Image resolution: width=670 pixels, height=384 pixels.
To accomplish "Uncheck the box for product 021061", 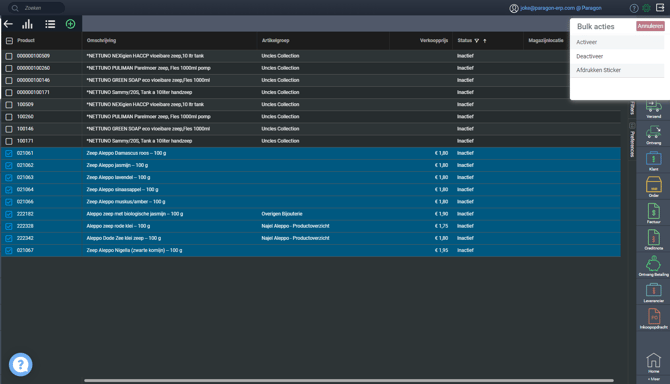I will (x=9, y=153).
